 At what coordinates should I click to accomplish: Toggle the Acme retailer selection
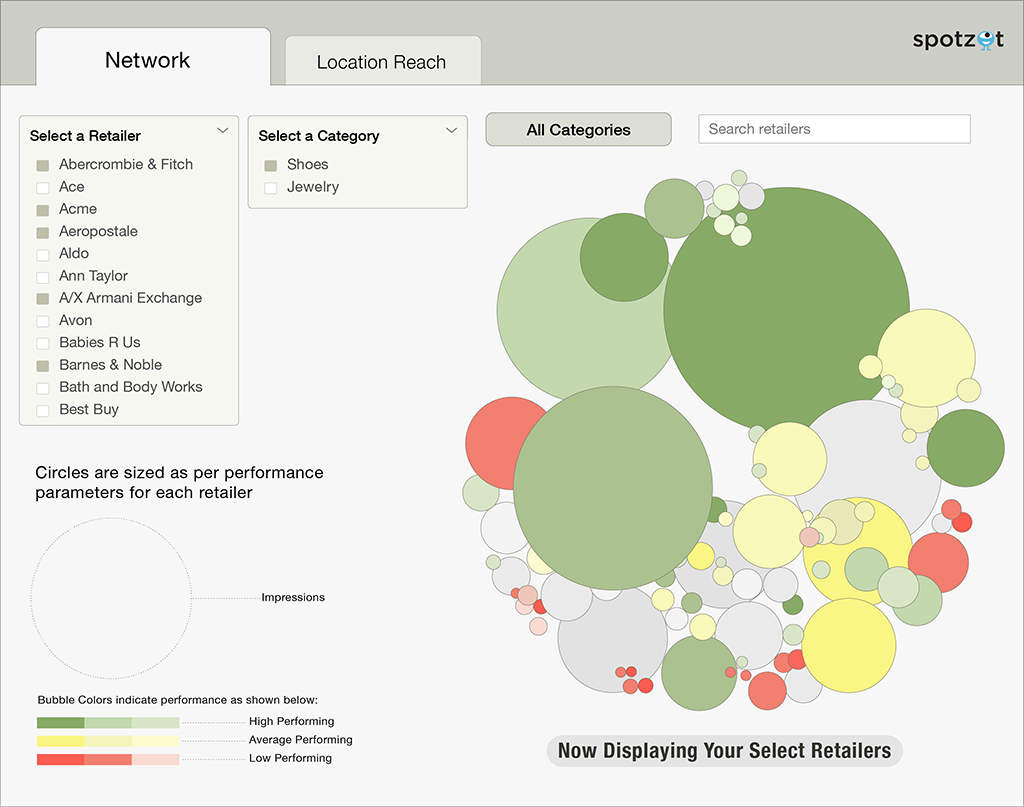tap(42, 209)
